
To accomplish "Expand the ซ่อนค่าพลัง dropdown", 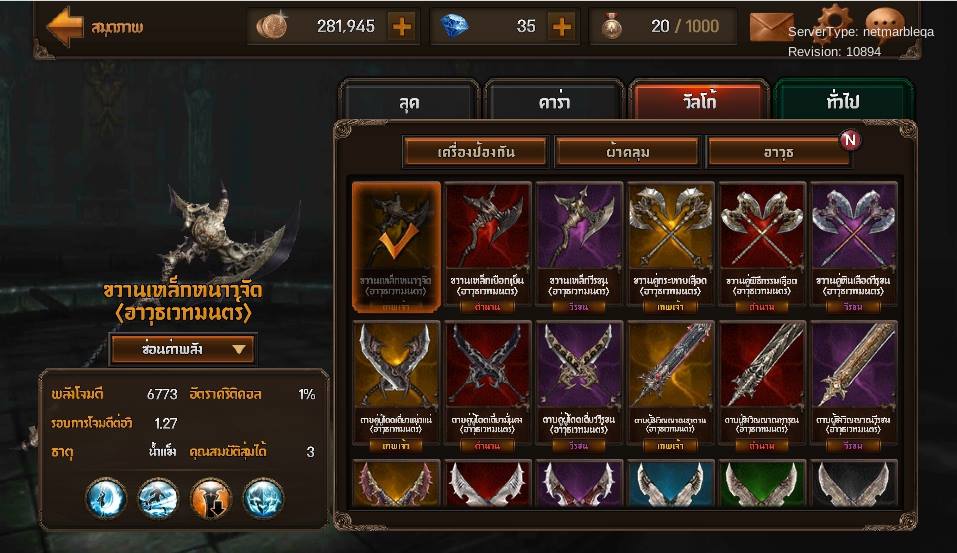I will (x=182, y=349).
